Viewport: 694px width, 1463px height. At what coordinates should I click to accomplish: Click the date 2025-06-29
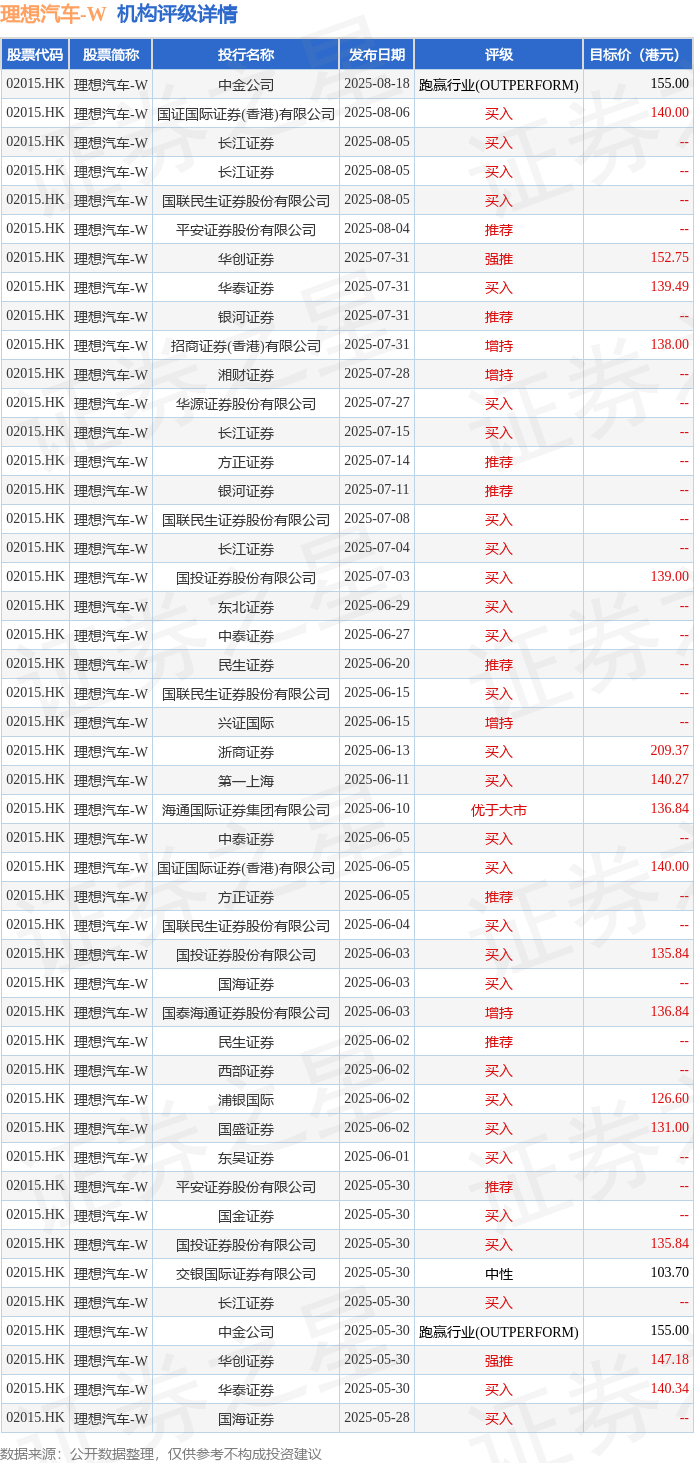(x=377, y=607)
